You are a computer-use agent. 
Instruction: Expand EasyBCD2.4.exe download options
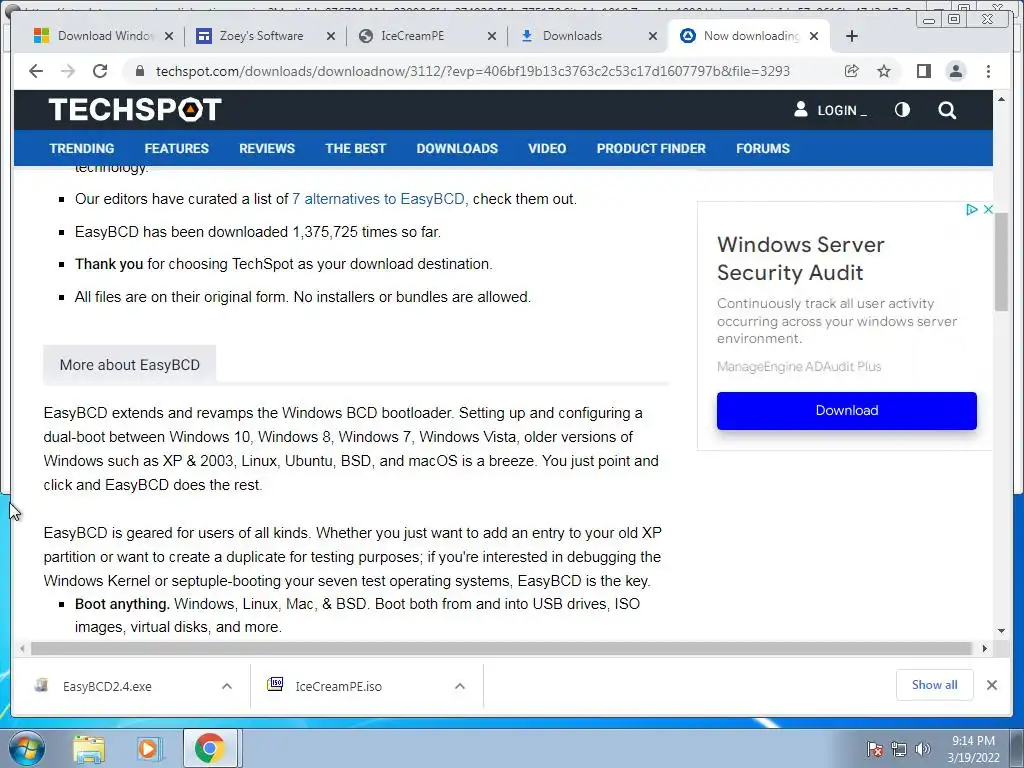(x=227, y=686)
